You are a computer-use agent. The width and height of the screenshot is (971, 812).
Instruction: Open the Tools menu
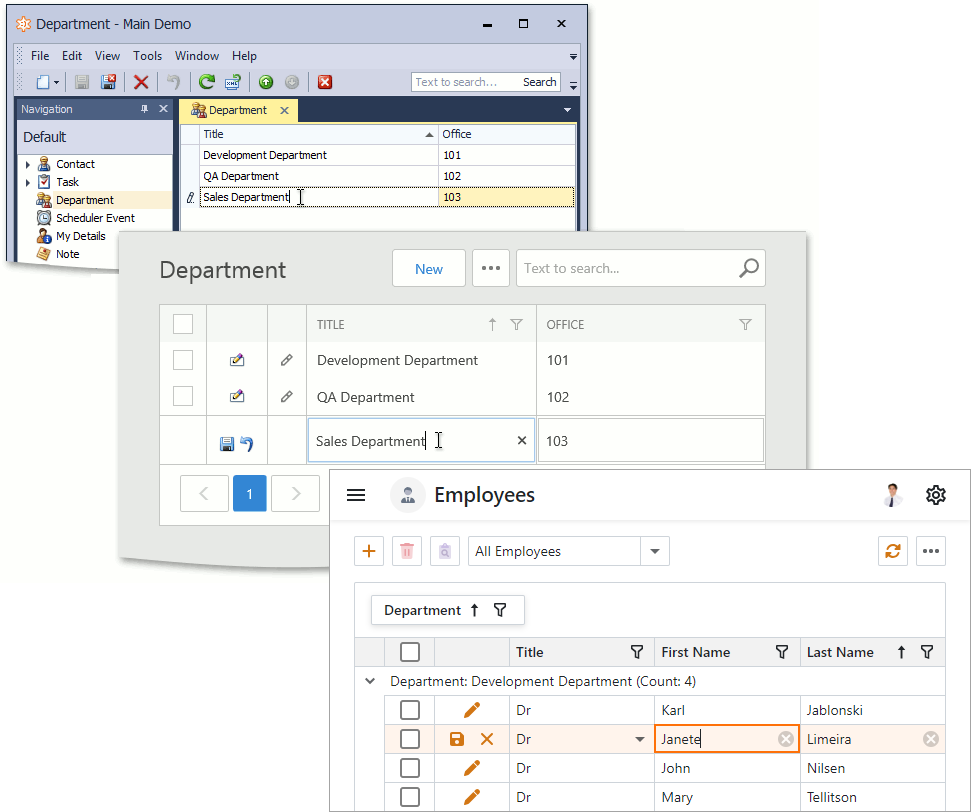point(147,56)
